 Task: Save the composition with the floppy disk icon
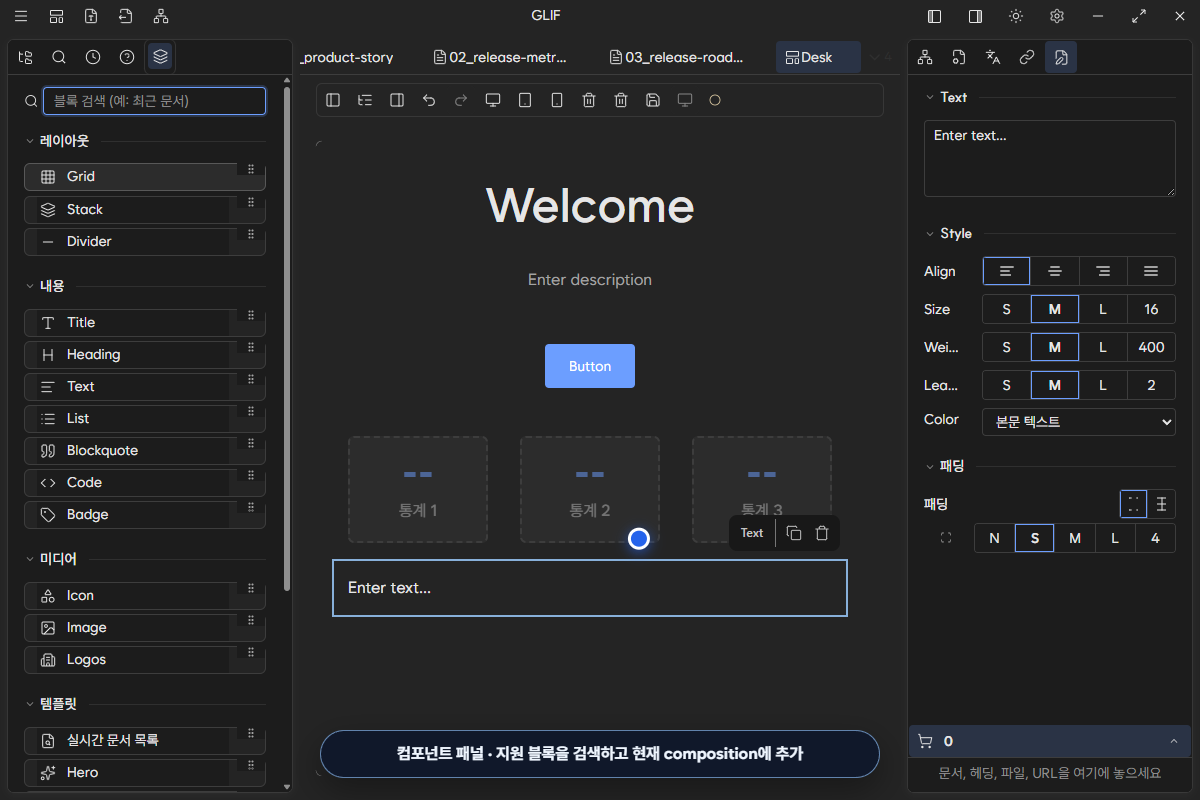[x=653, y=100]
